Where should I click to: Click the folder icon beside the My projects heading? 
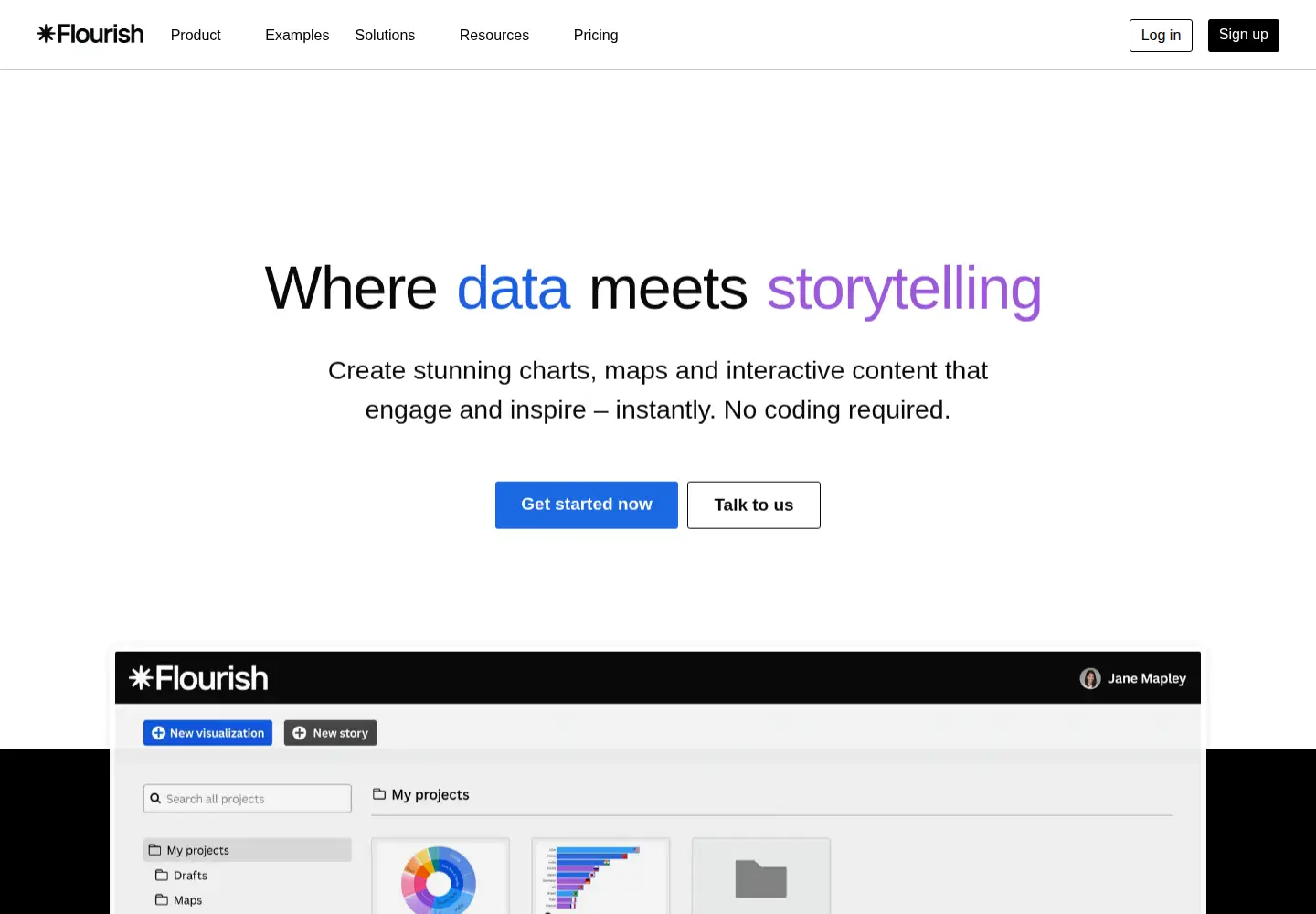pos(379,794)
